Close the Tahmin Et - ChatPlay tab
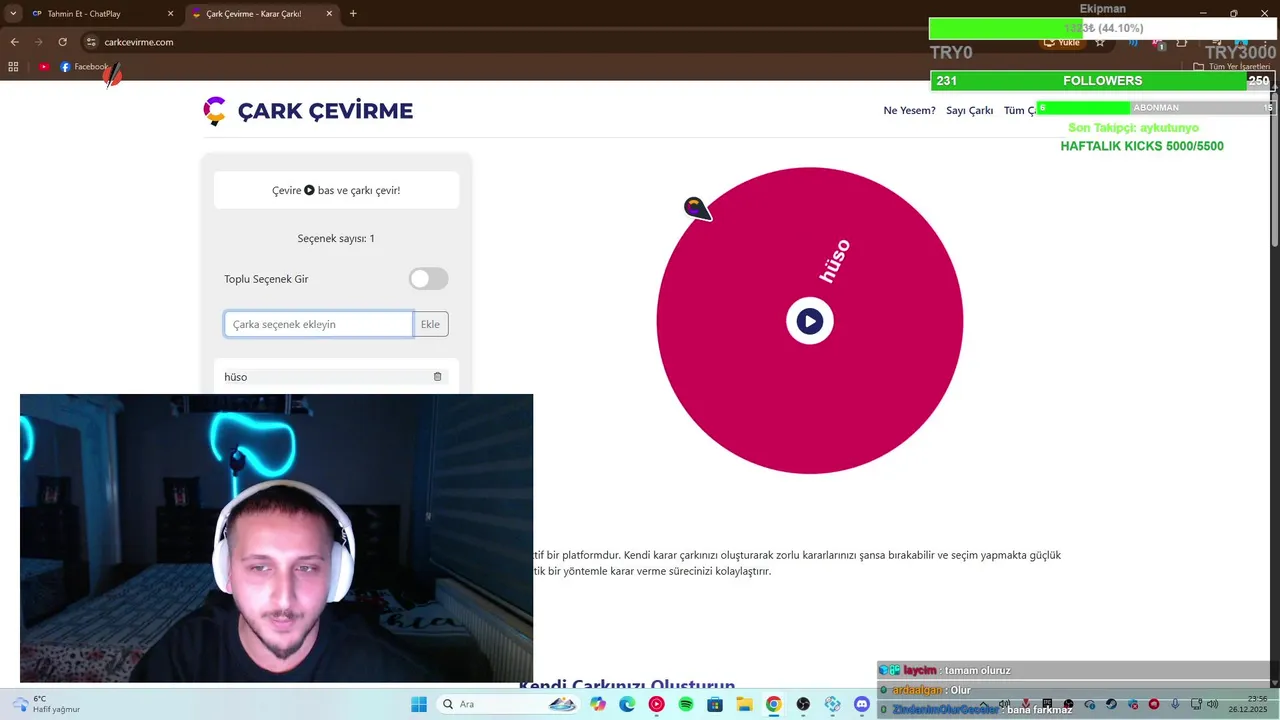The width and height of the screenshot is (1280, 720). tap(170, 14)
